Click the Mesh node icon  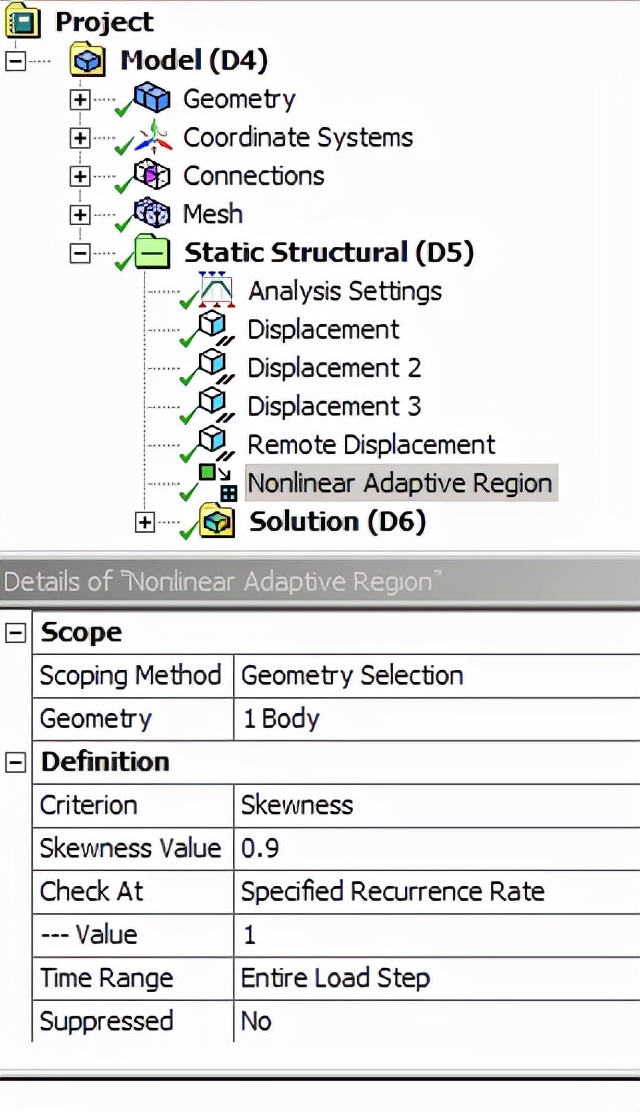[153, 214]
